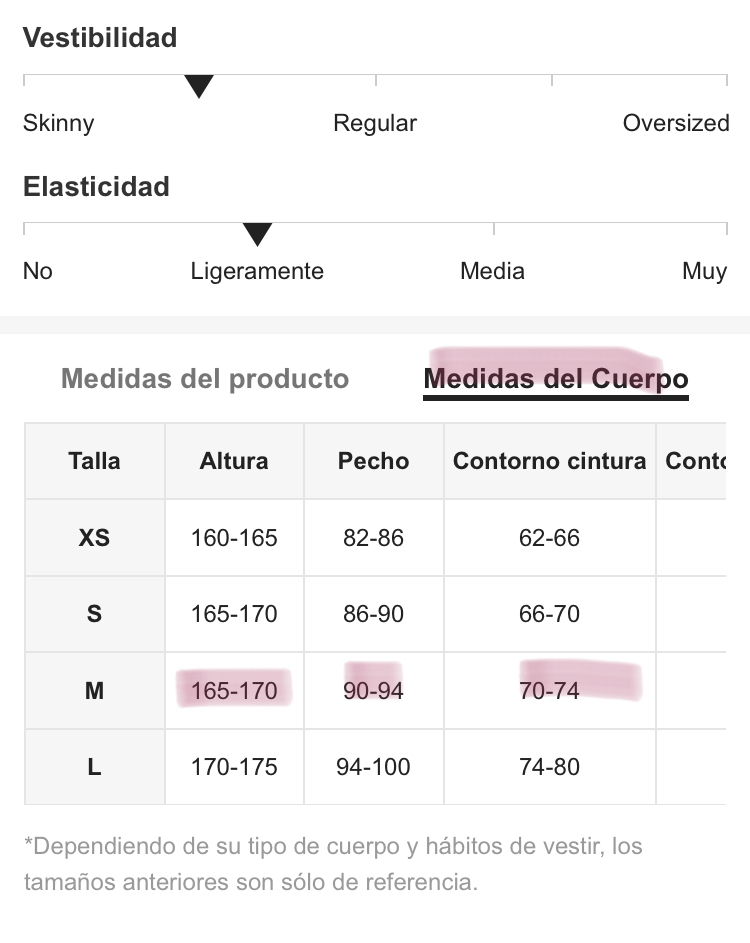This screenshot has width=750, height=943.
Task: Click the Vestibilidad slider triangle marker
Action: (199, 86)
